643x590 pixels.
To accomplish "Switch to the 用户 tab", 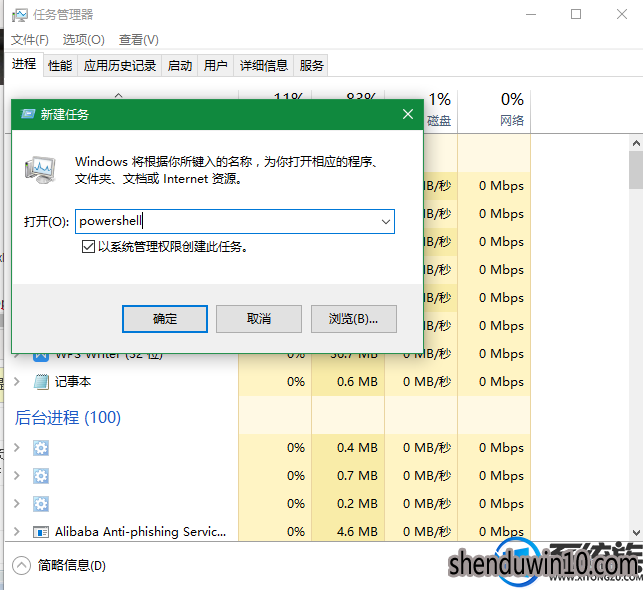I will (x=215, y=65).
